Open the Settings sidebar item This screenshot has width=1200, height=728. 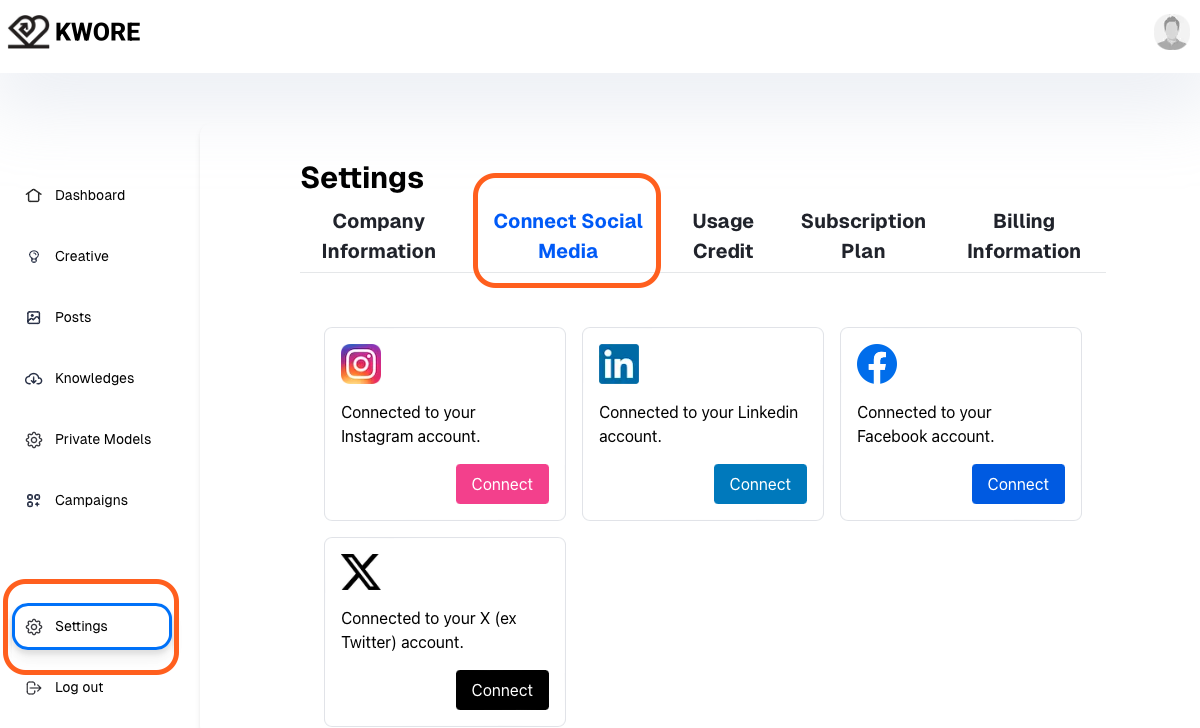click(x=92, y=626)
